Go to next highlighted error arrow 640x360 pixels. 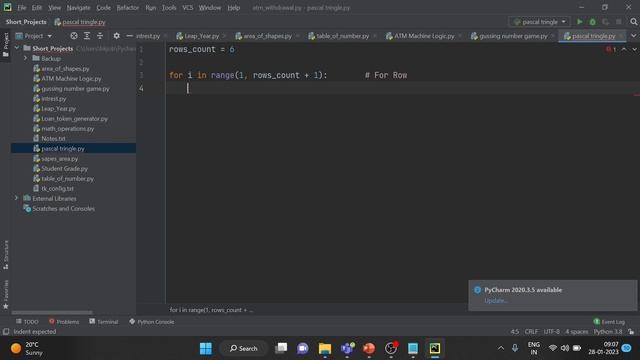634,49
